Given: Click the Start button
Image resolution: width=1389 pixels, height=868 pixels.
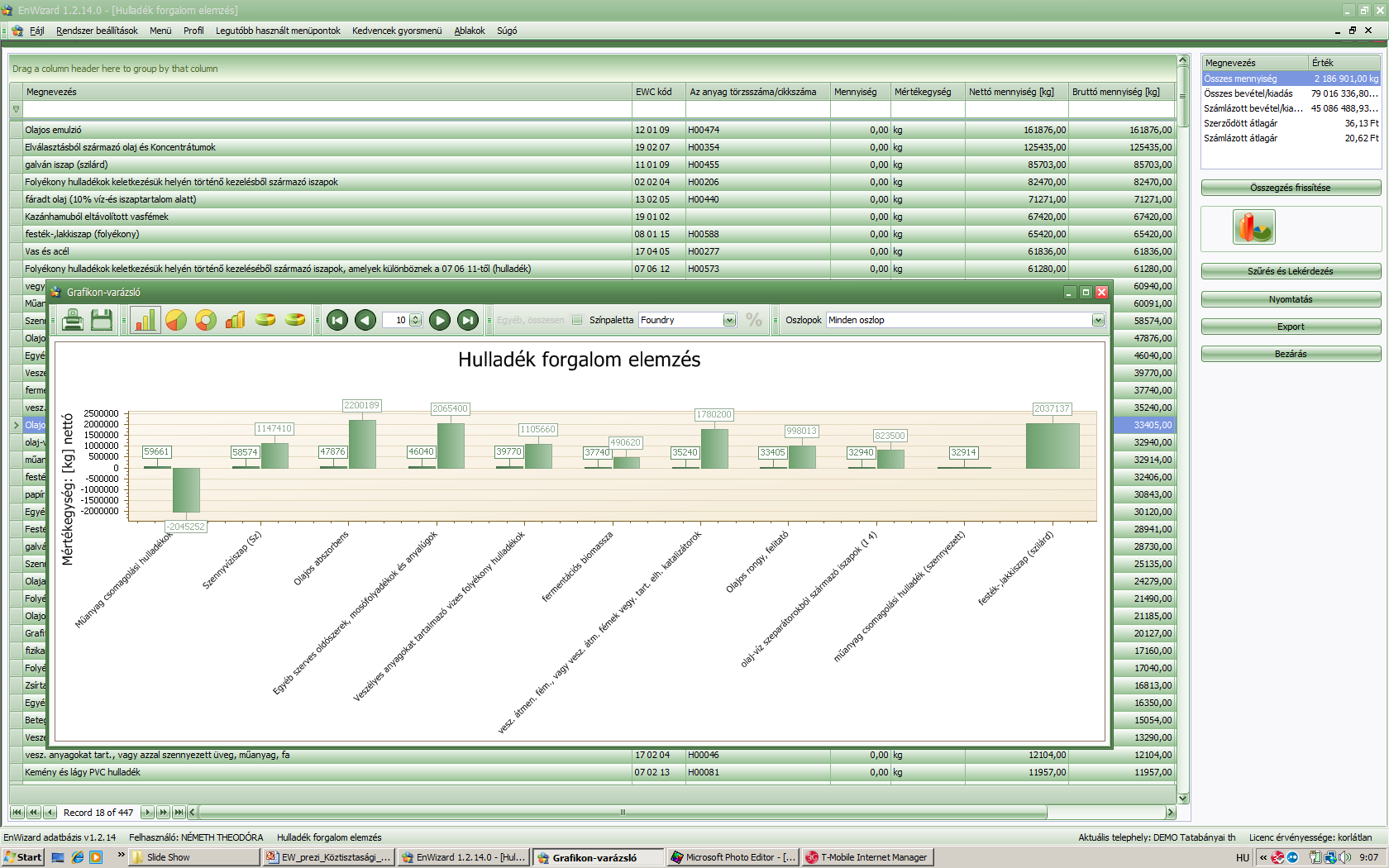Looking at the screenshot, I should (x=22, y=857).
